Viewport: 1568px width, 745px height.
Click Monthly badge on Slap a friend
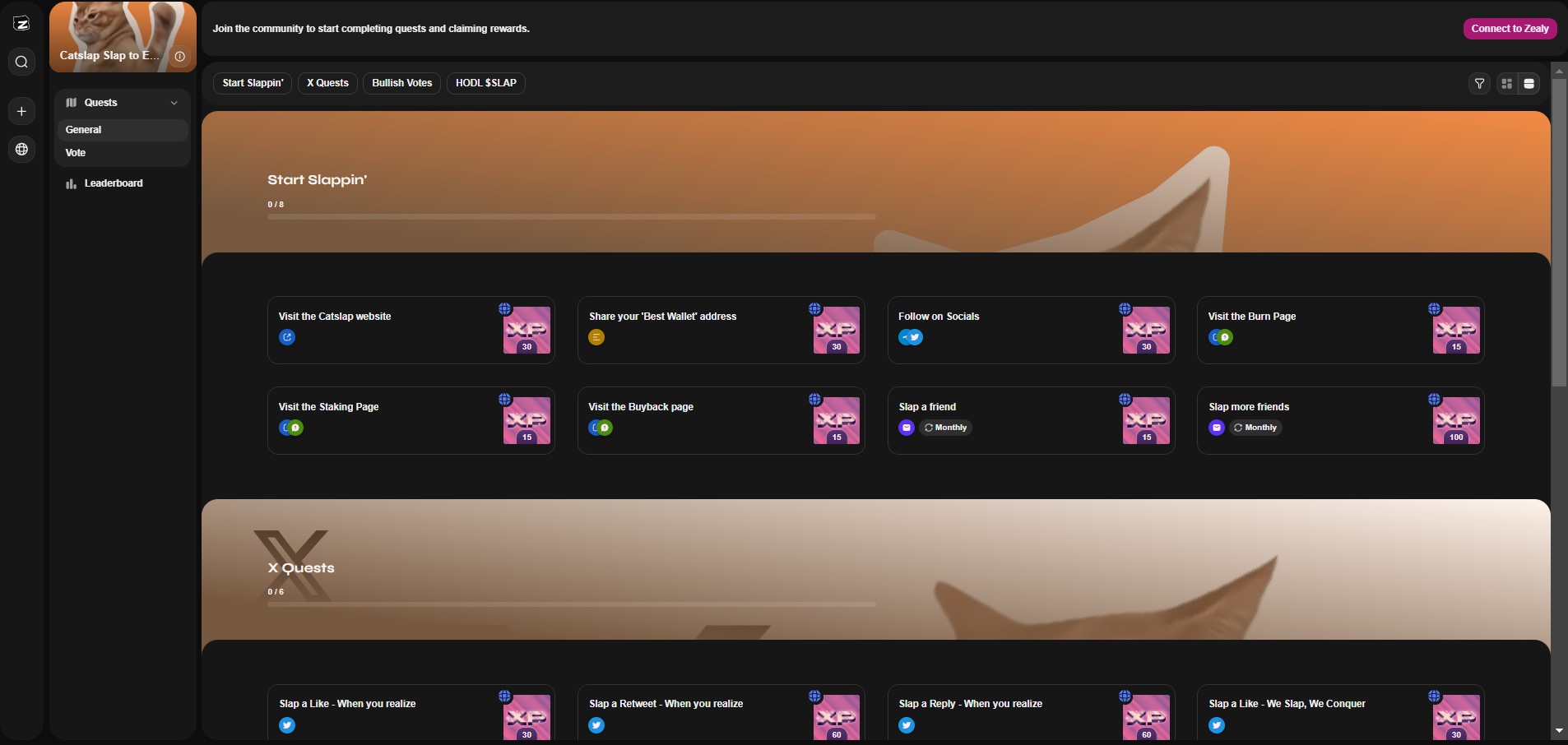pyautogui.click(x=945, y=428)
